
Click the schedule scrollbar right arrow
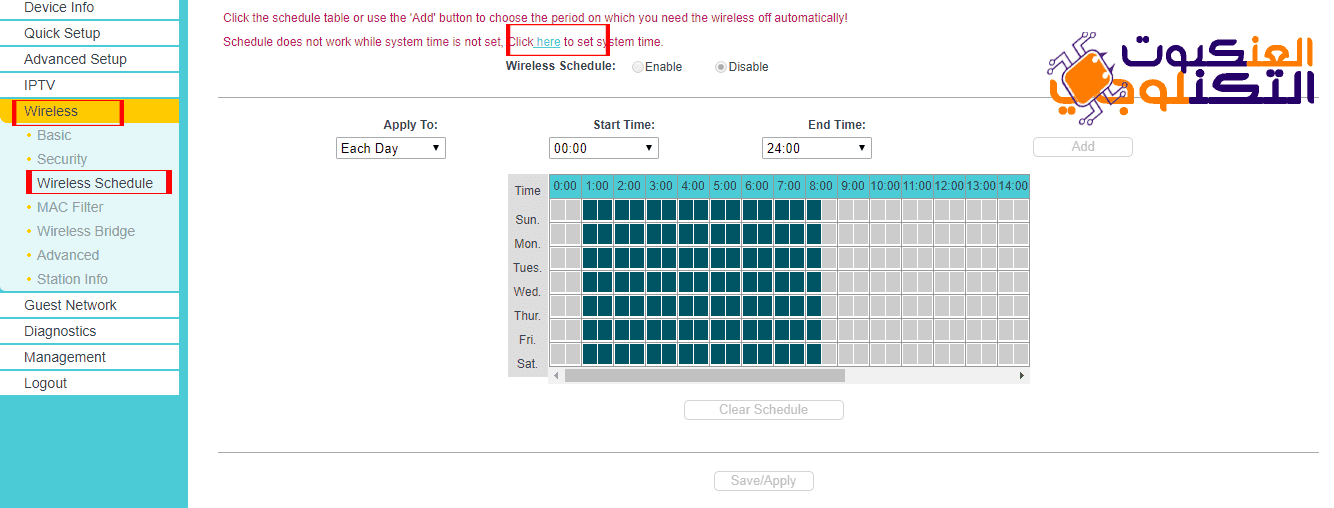(x=1022, y=376)
